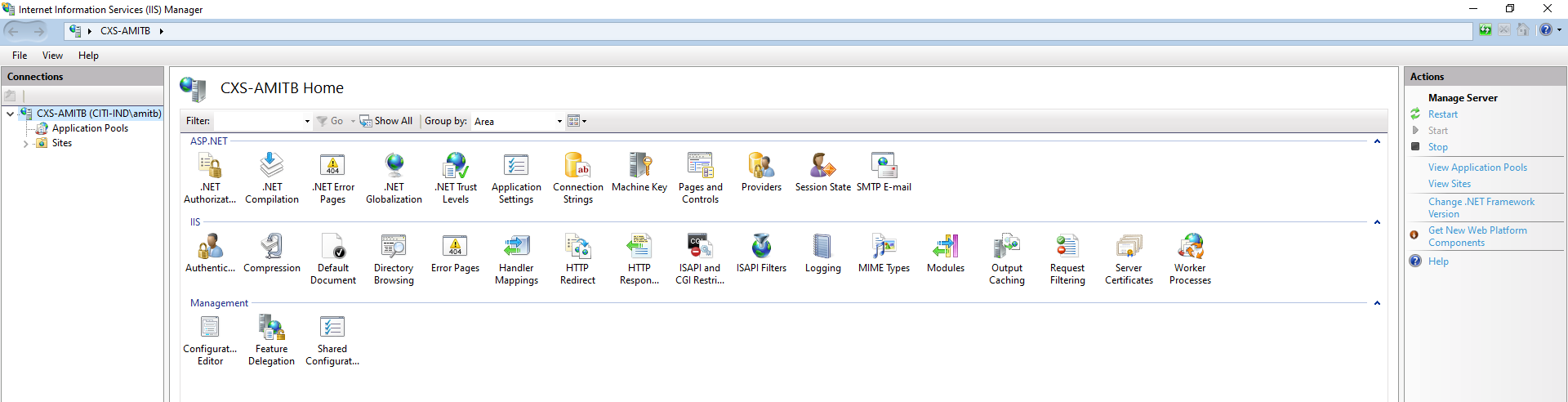Click Show All button in filter bar
The width and height of the screenshot is (1568, 402).
point(386,121)
